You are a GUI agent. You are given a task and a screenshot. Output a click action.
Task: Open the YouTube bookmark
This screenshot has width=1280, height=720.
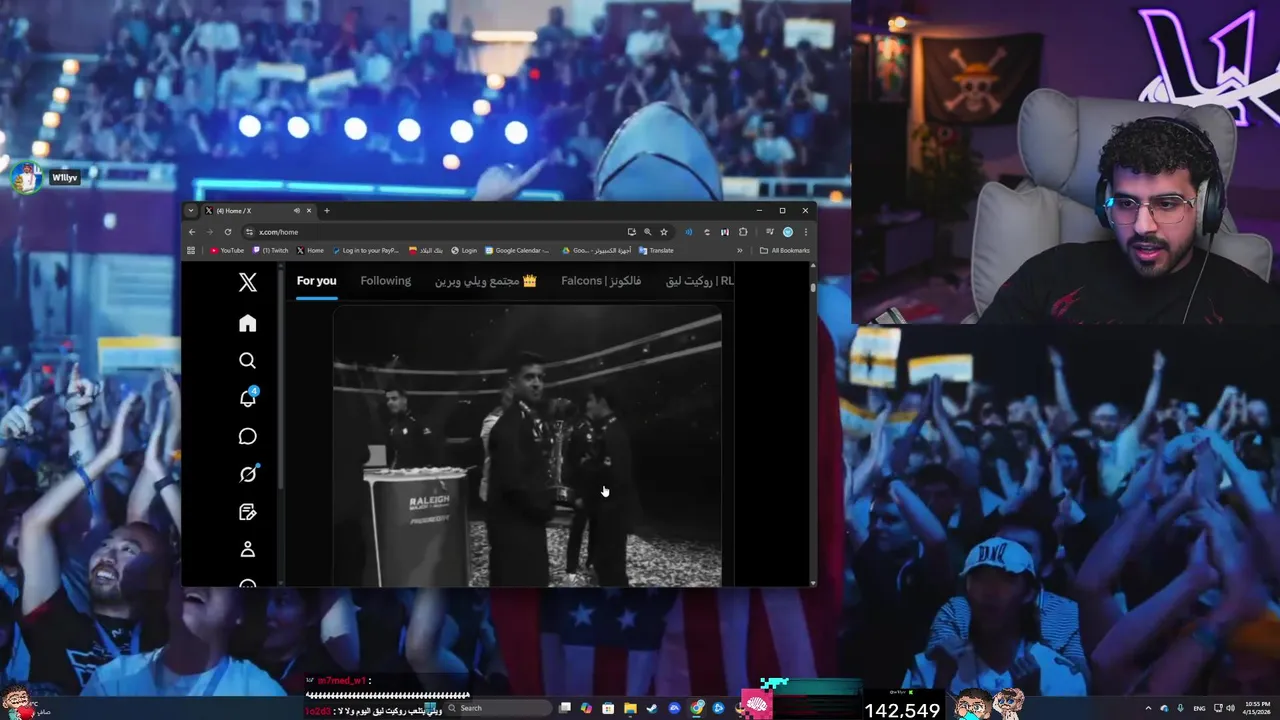point(227,251)
